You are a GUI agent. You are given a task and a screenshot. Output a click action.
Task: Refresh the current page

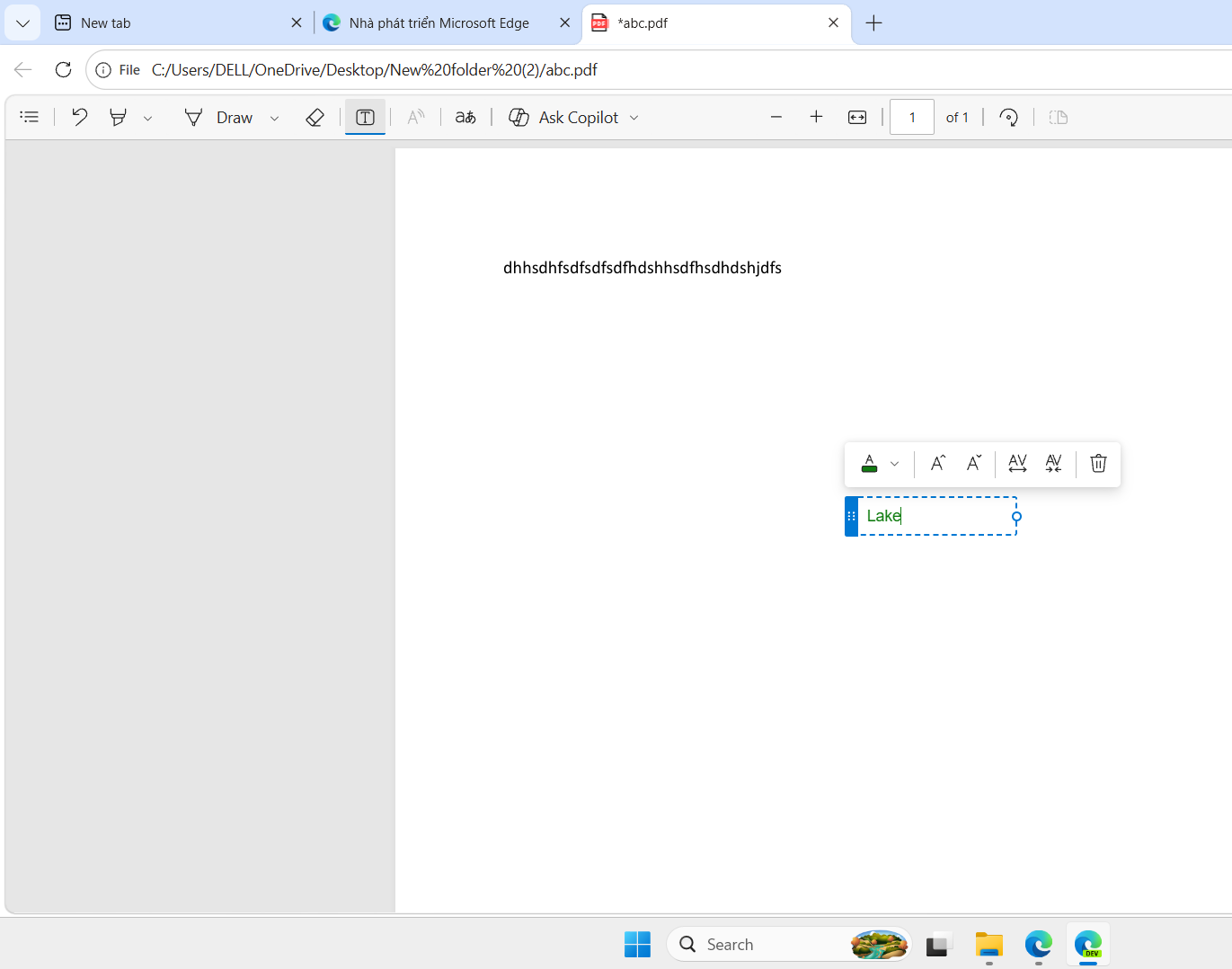pos(63,69)
